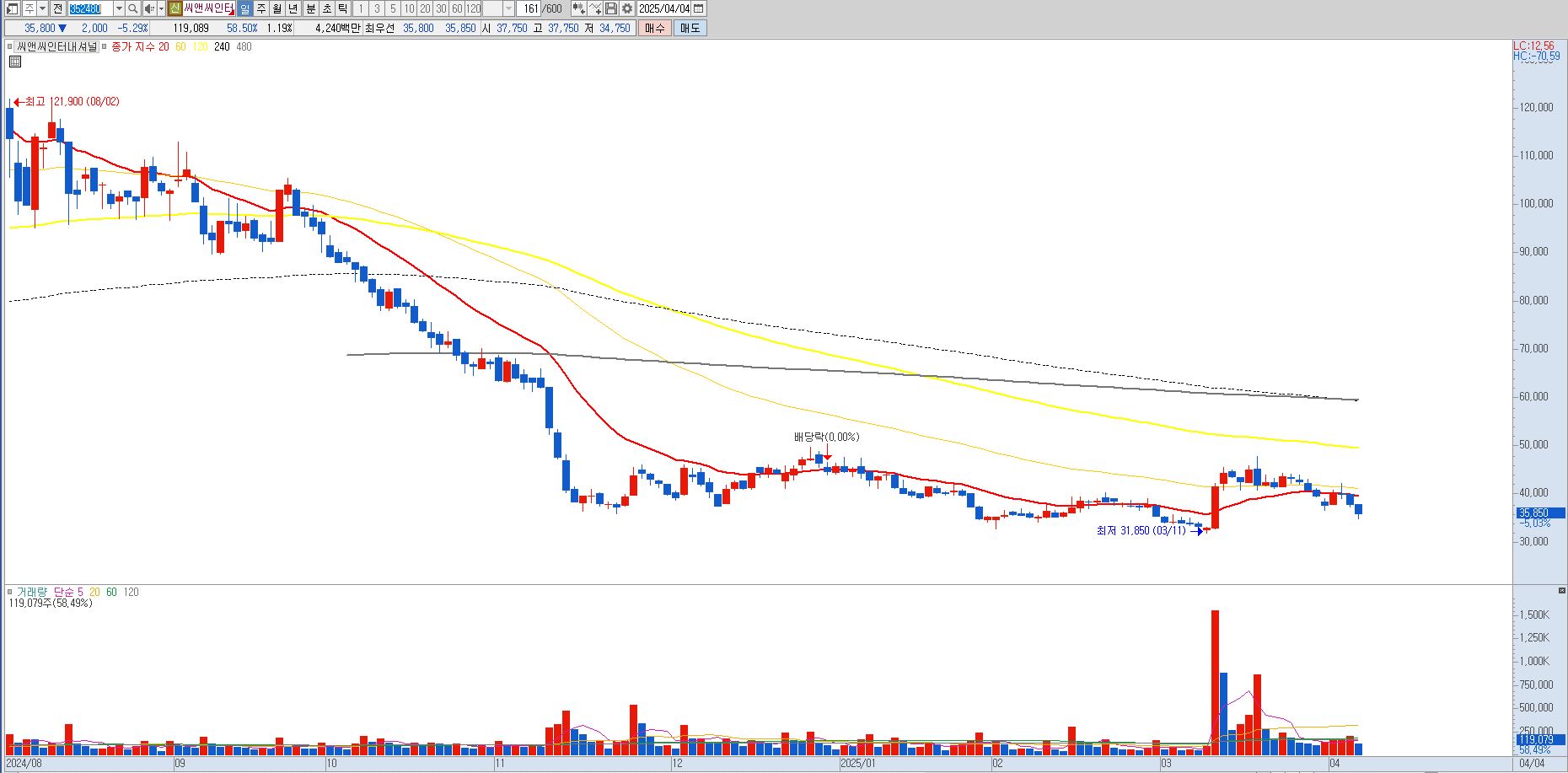Expand the stock code dropdown arrow
This screenshot has width=1568, height=773.
pyautogui.click(x=119, y=8)
